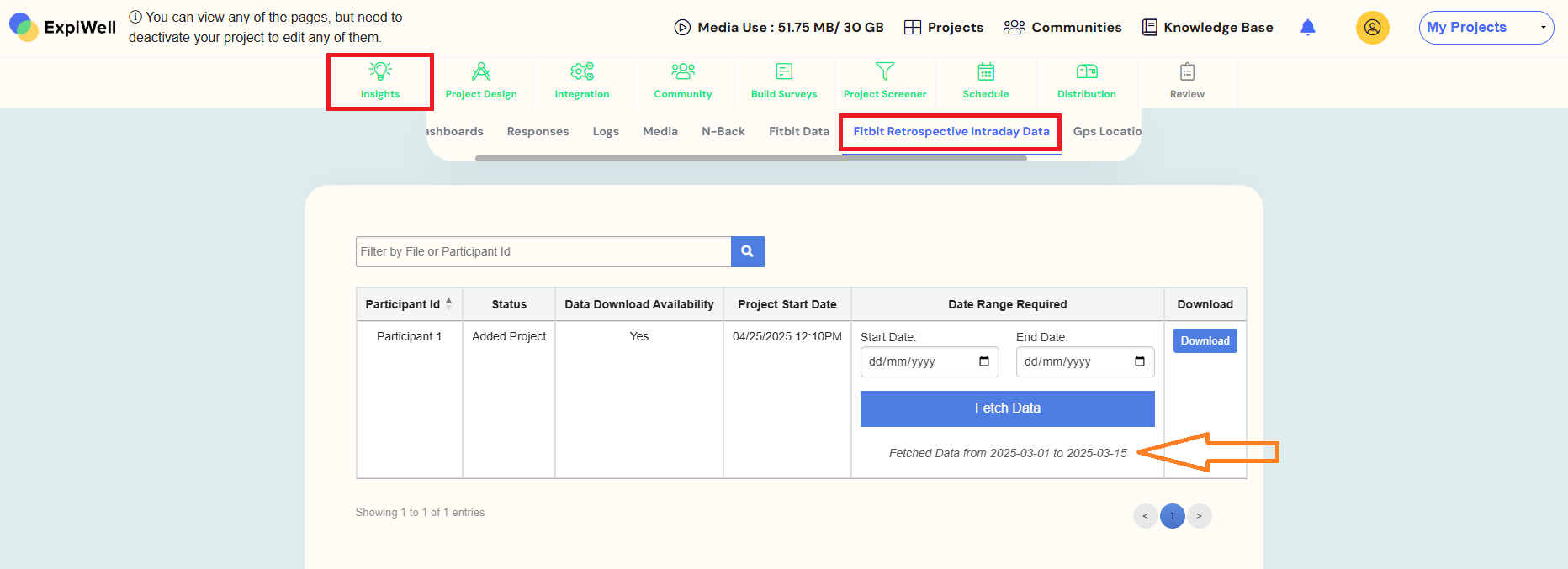The height and width of the screenshot is (569, 1568).
Task: Select page 1 in pagination
Action: coord(1172,516)
